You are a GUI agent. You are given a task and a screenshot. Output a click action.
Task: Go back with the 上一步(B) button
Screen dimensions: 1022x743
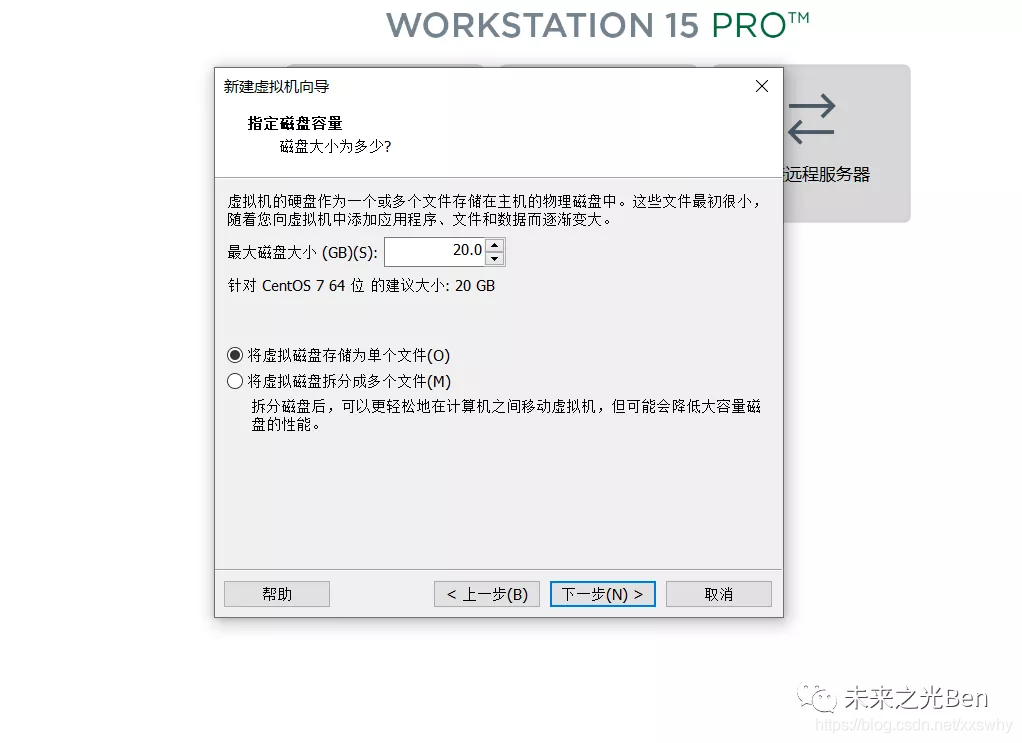486,594
